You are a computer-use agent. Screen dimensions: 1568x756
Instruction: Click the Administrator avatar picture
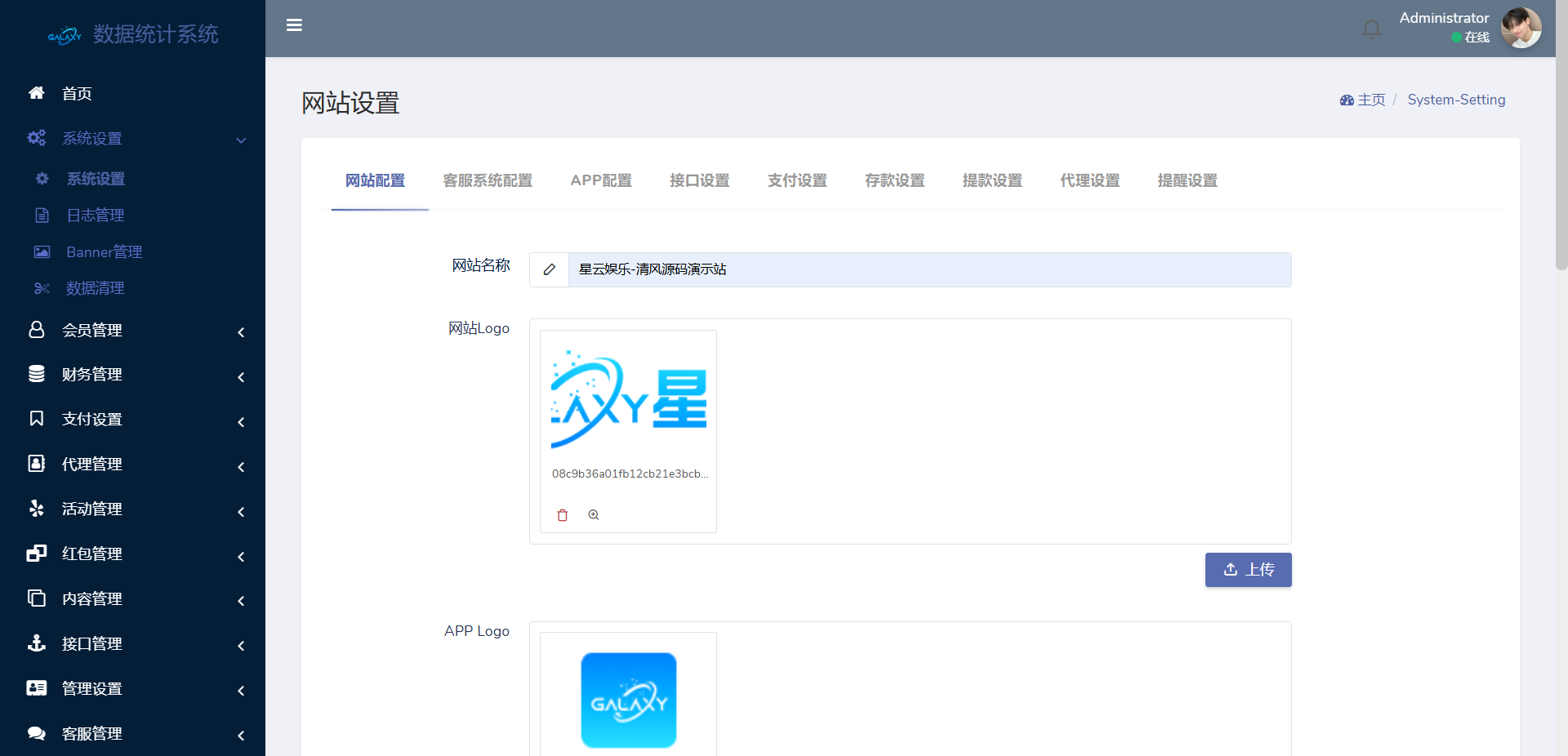(1521, 29)
